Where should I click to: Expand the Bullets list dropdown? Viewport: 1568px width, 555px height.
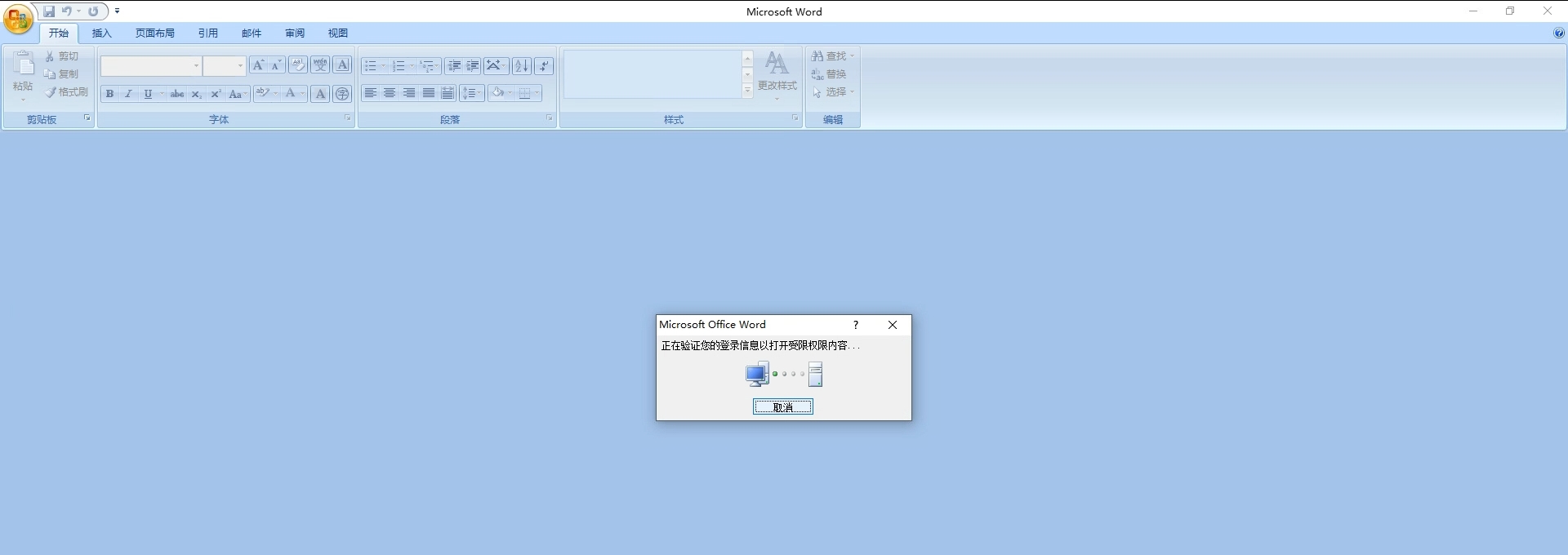382,65
